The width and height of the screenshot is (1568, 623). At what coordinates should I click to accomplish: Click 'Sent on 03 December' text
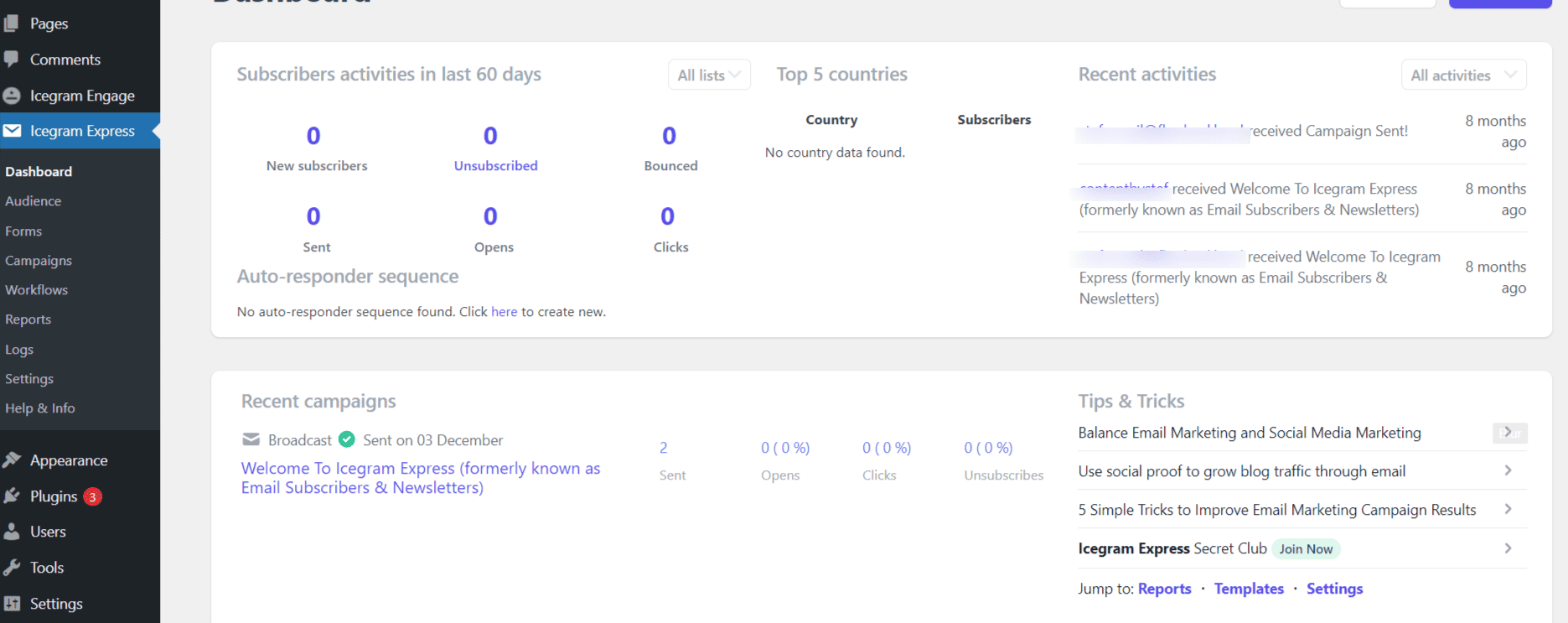pyautogui.click(x=432, y=440)
